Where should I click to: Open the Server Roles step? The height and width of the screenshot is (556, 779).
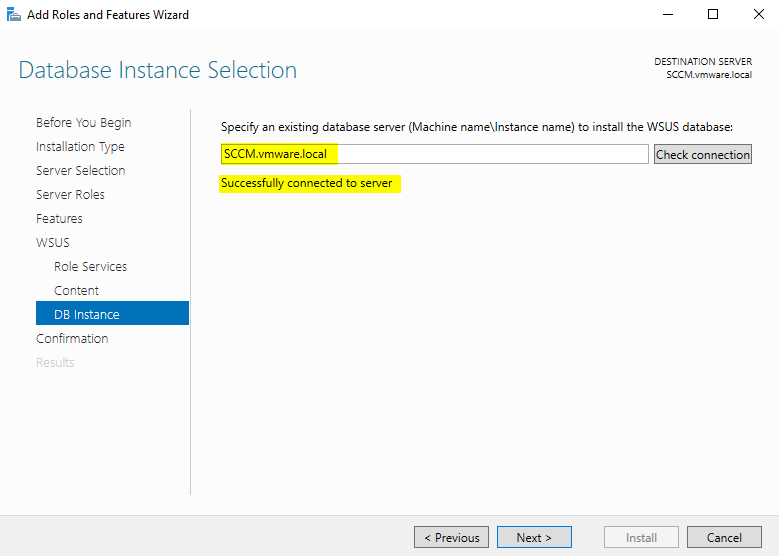(70, 195)
